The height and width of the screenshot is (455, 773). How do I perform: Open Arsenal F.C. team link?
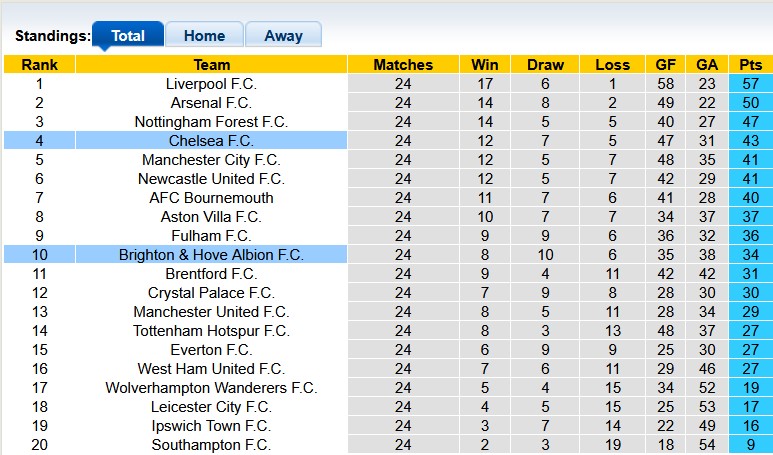[x=211, y=103]
